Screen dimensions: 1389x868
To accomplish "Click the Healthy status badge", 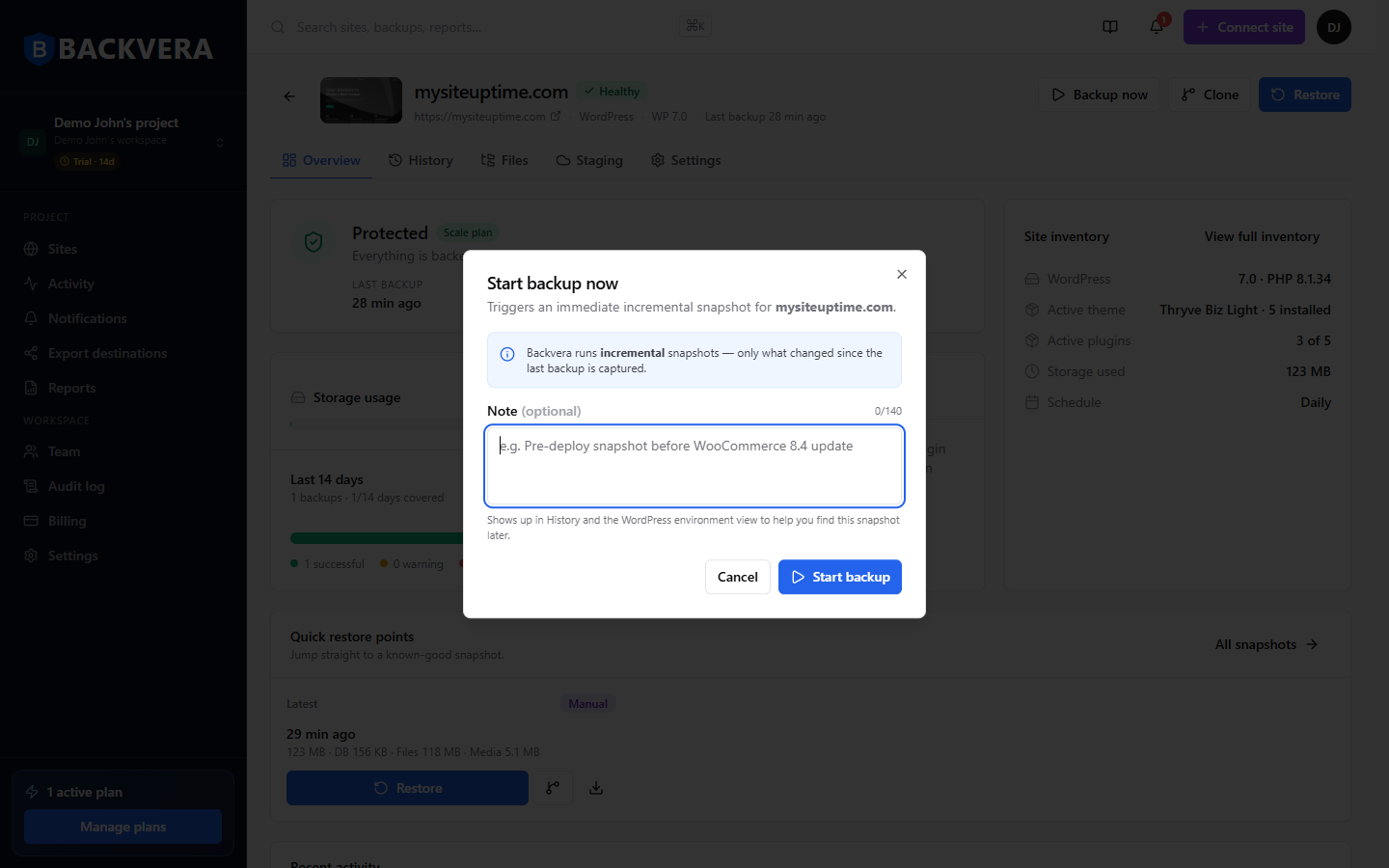I will click(612, 92).
